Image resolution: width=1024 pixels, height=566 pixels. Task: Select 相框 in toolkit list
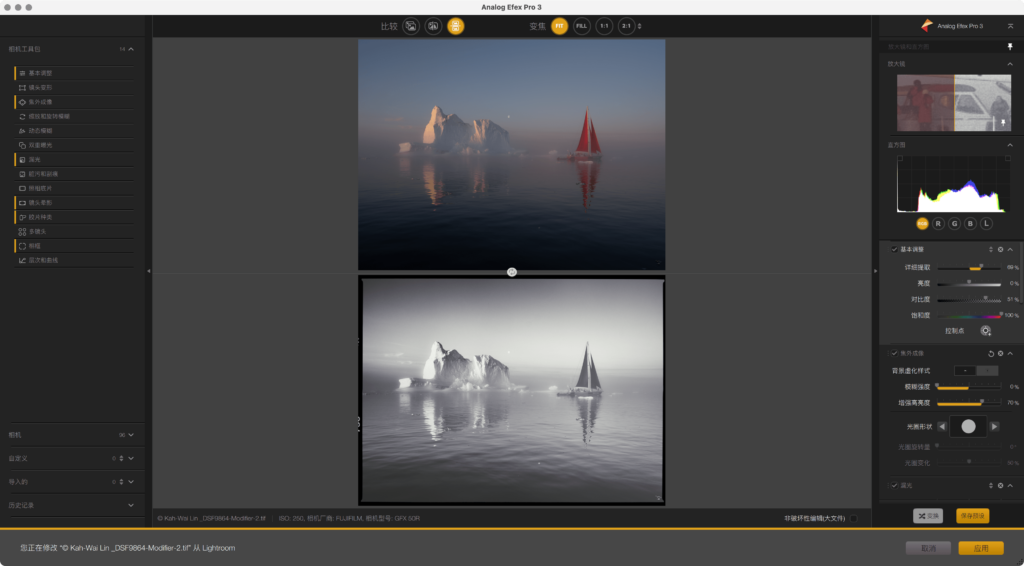click(x=74, y=245)
